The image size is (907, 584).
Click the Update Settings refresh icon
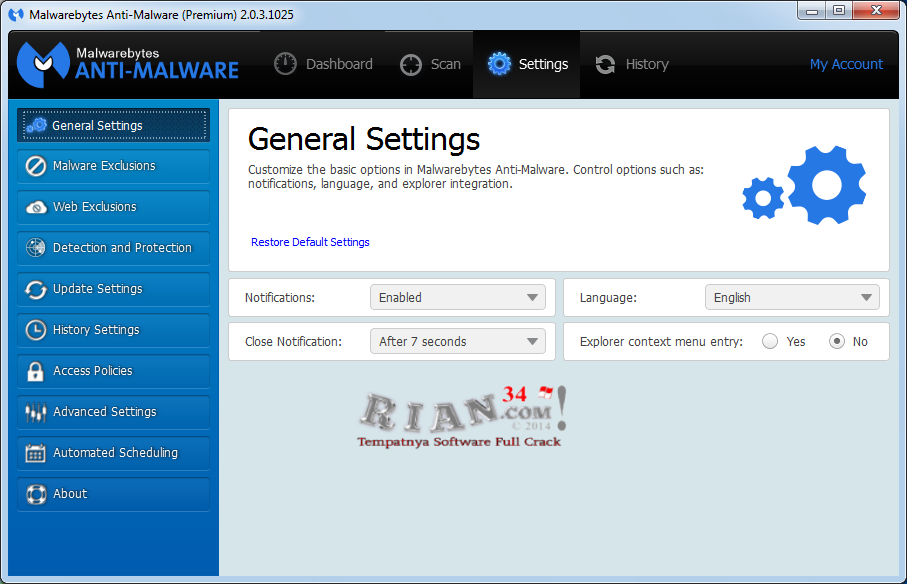point(37,289)
